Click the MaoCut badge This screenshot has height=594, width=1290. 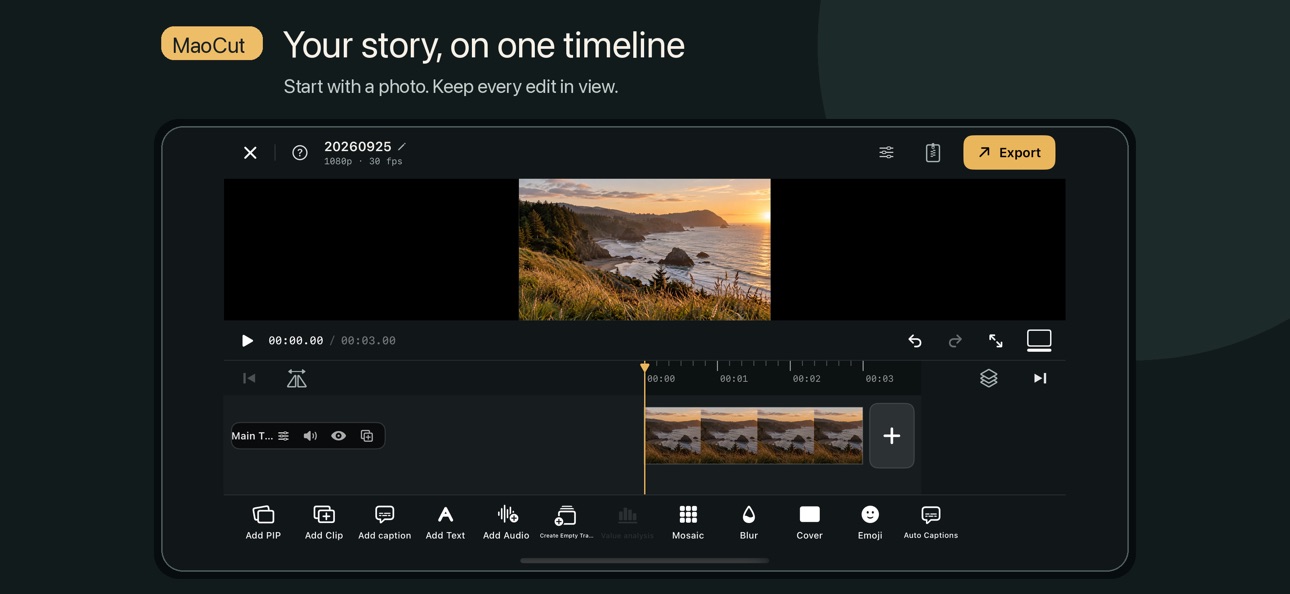[x=212, y=44]
